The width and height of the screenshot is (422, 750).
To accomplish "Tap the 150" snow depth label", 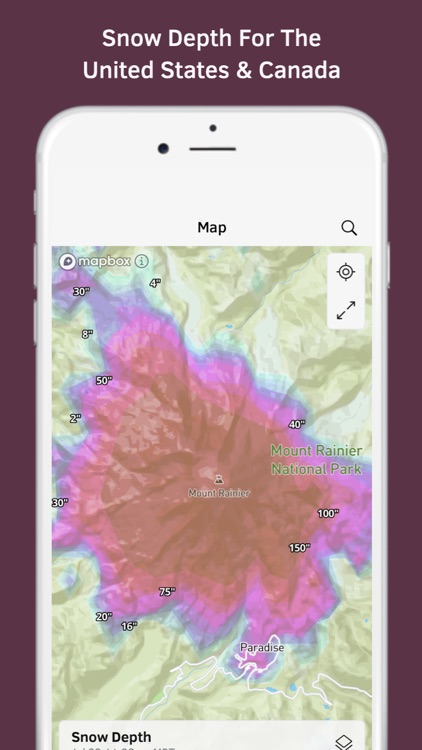I will coord(300,548).
